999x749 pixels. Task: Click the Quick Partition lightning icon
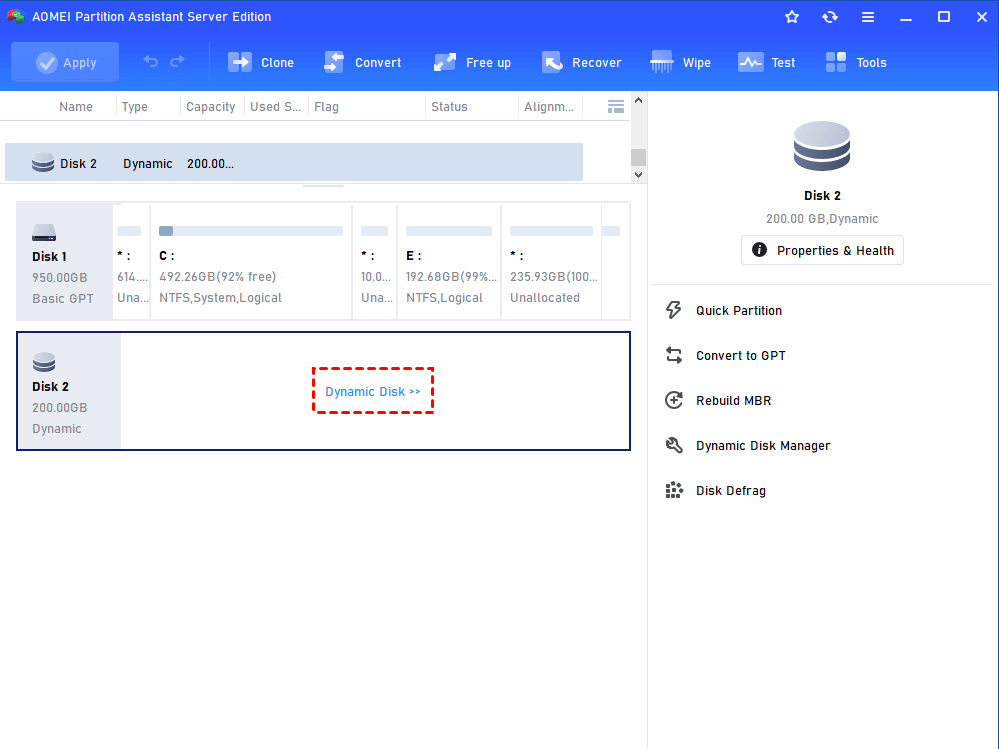click(674, 310)
